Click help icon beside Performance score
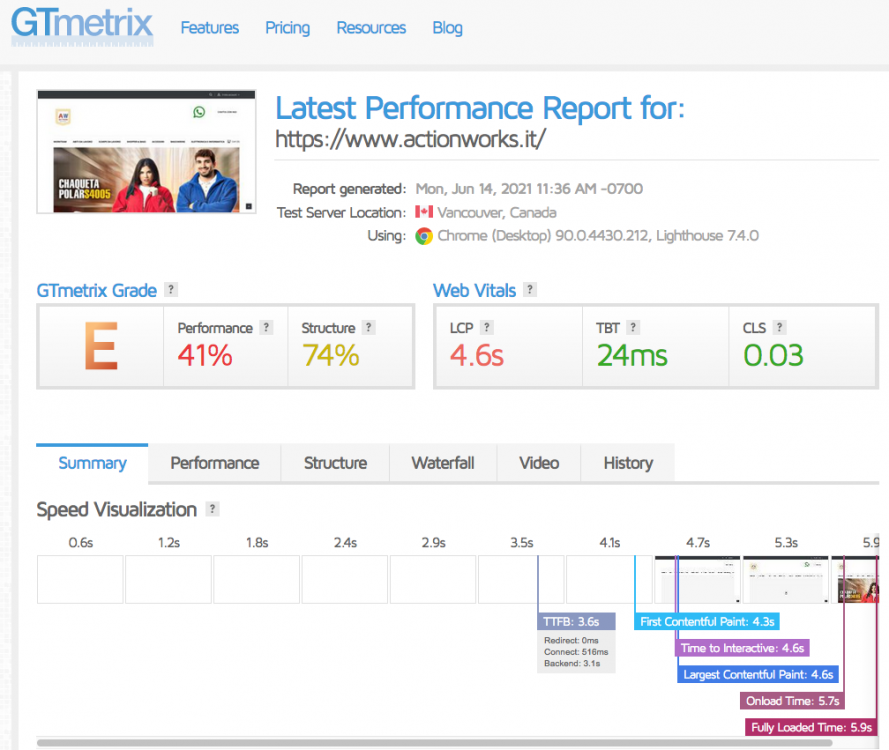Screen dimensions: 889x750 (x=266, y=327)
